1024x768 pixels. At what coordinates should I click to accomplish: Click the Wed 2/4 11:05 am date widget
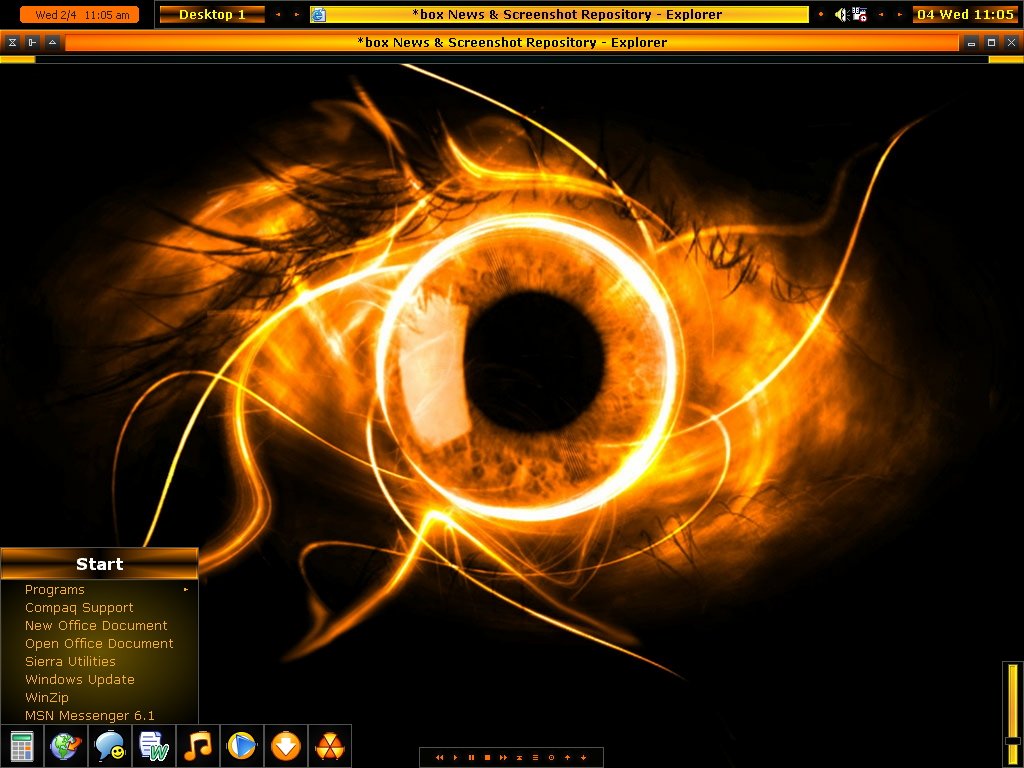point(80,14)
